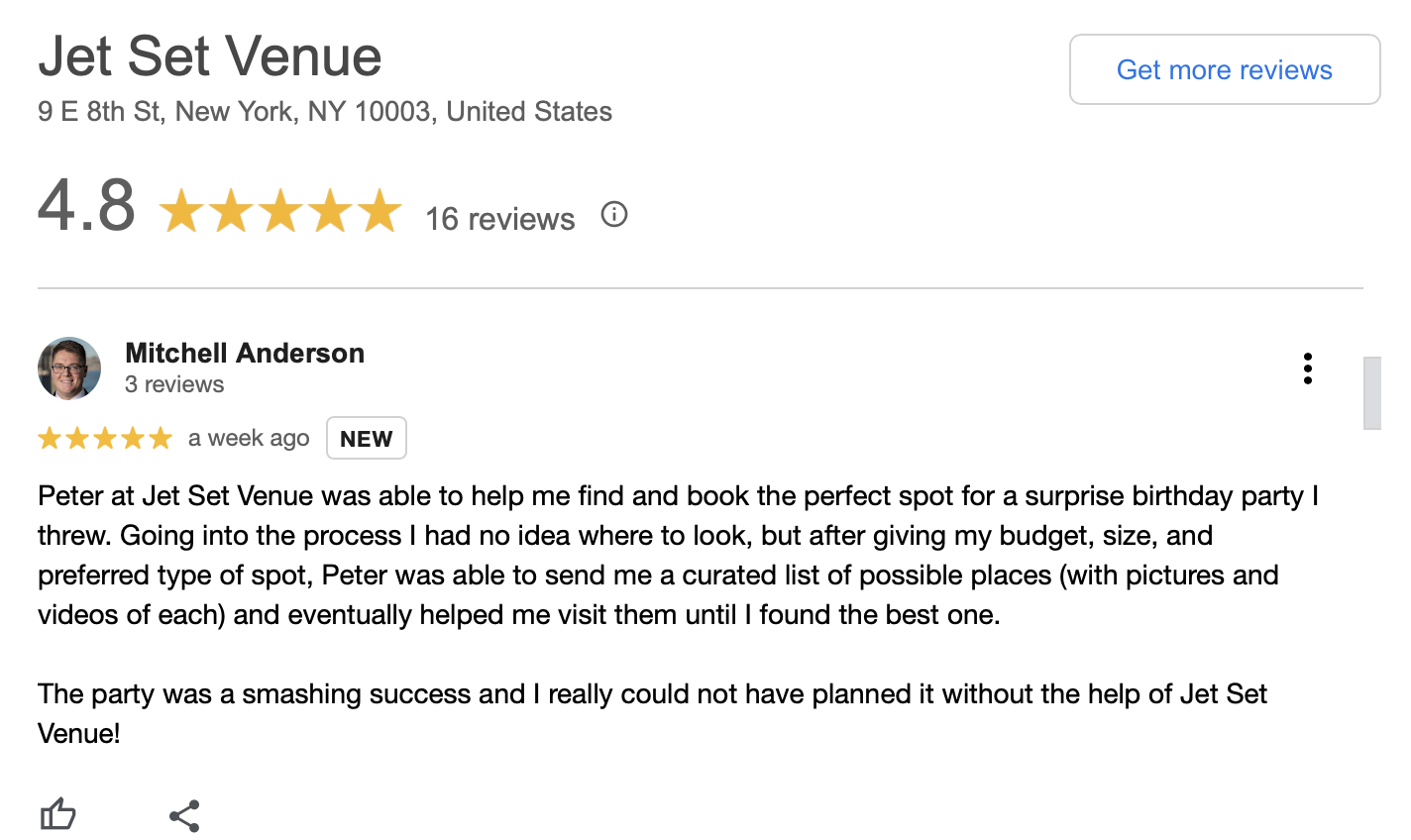Open the three-dot menu on Mitchell's review
The image size is (1411, 840).
coord(1308,368)
